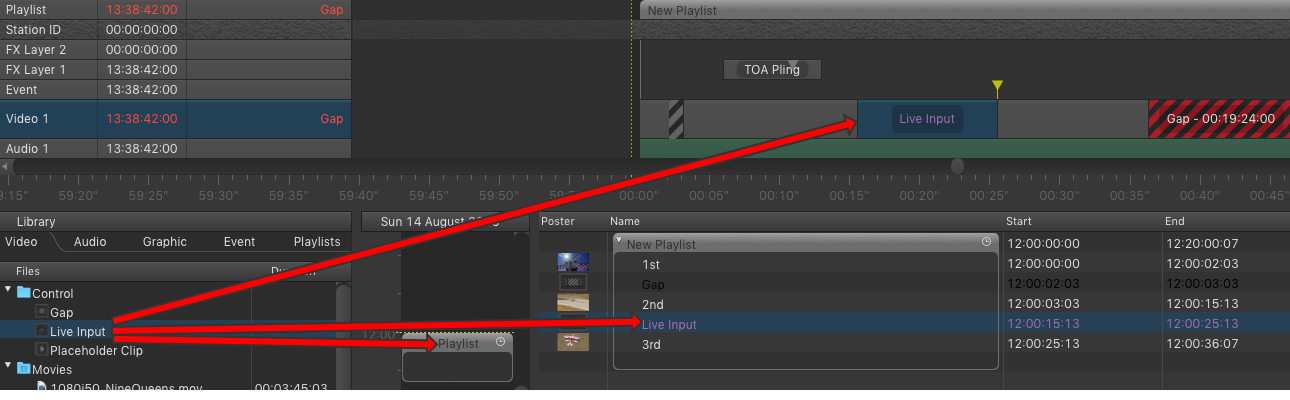Click the poster thumbnail for 1st clip
The height and width of the screenshot is (400, 1290).
(573, 262)
